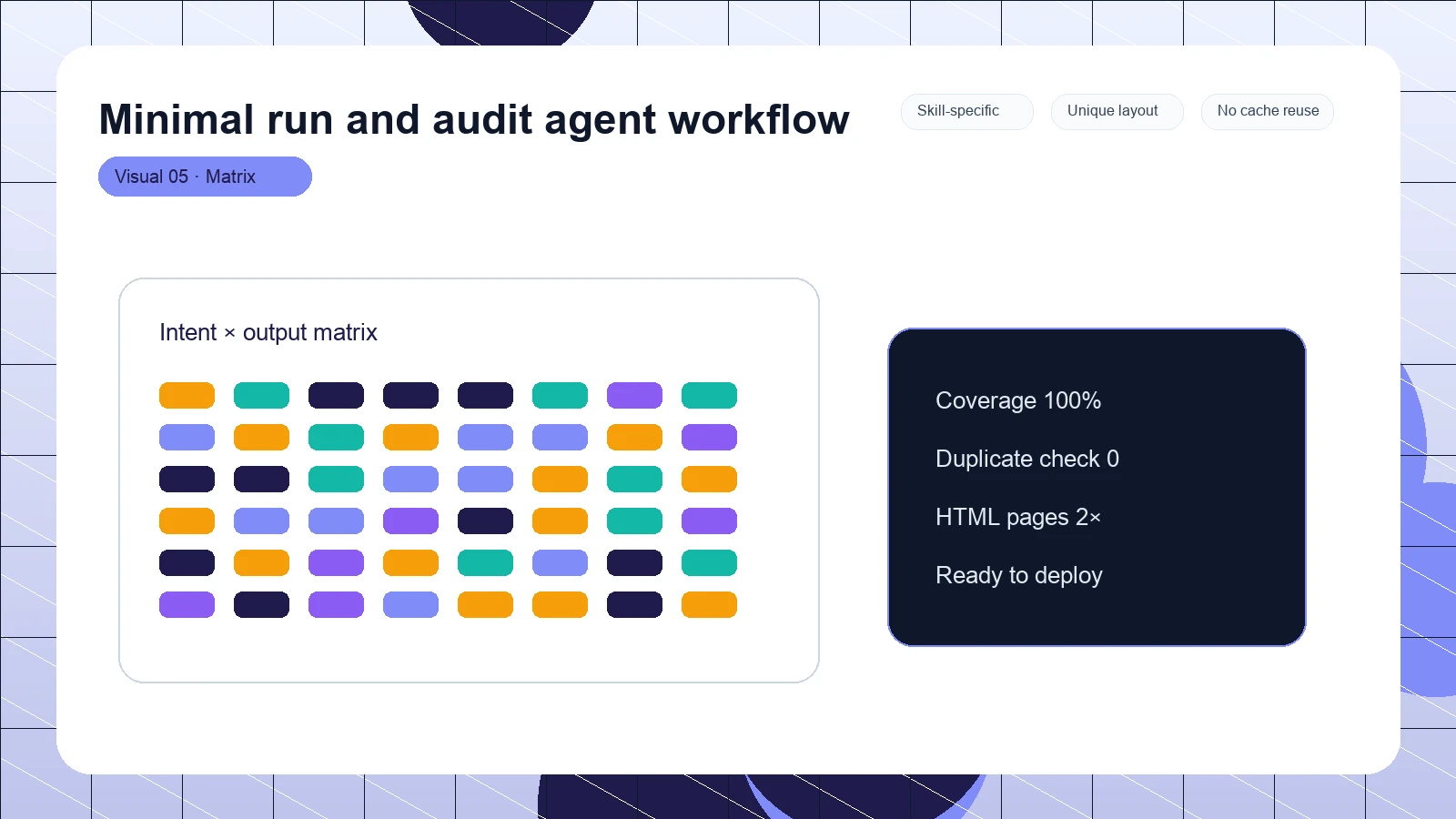Pick the only orange cell in the top matrix row
Screen dimensions: 1456x819
pos(187,395)
